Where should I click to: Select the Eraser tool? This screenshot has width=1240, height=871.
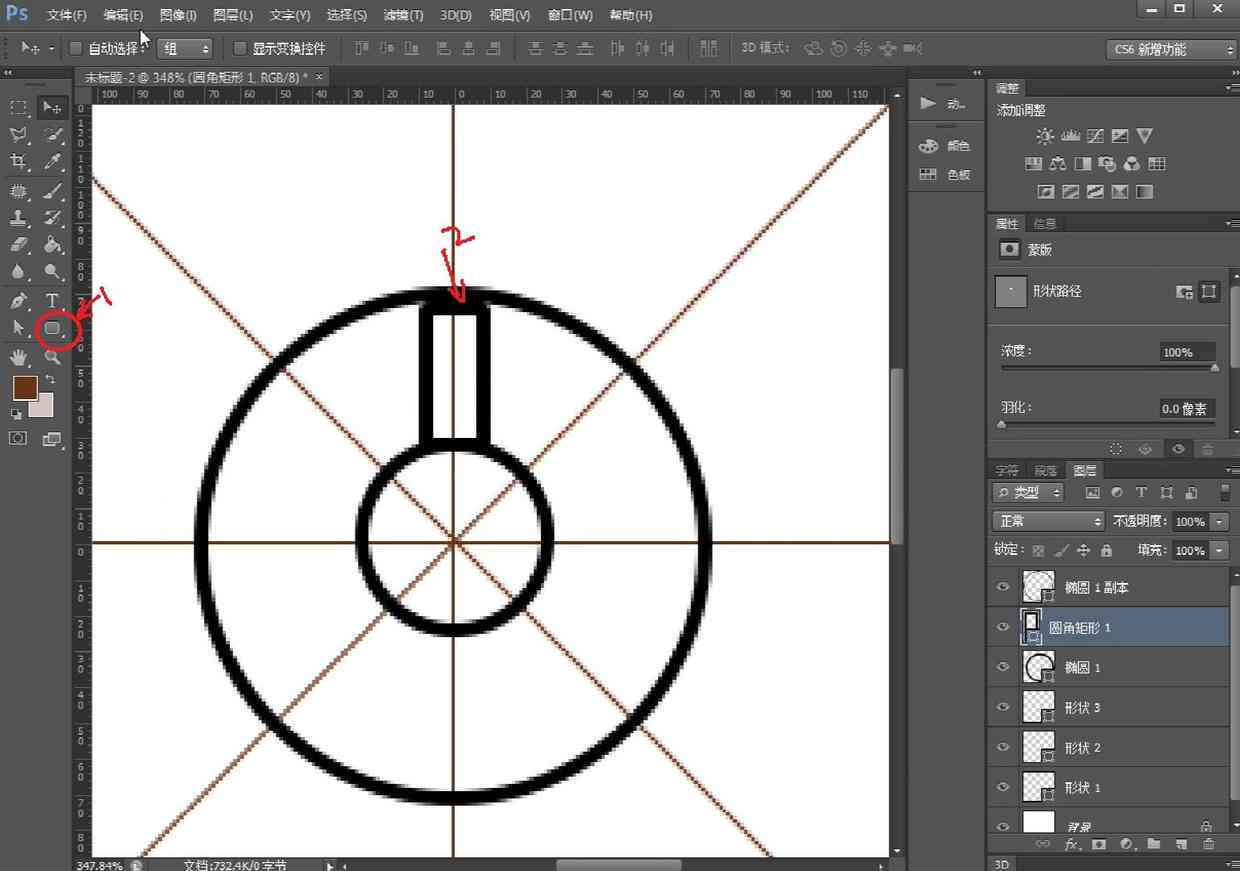pos(19,244)
